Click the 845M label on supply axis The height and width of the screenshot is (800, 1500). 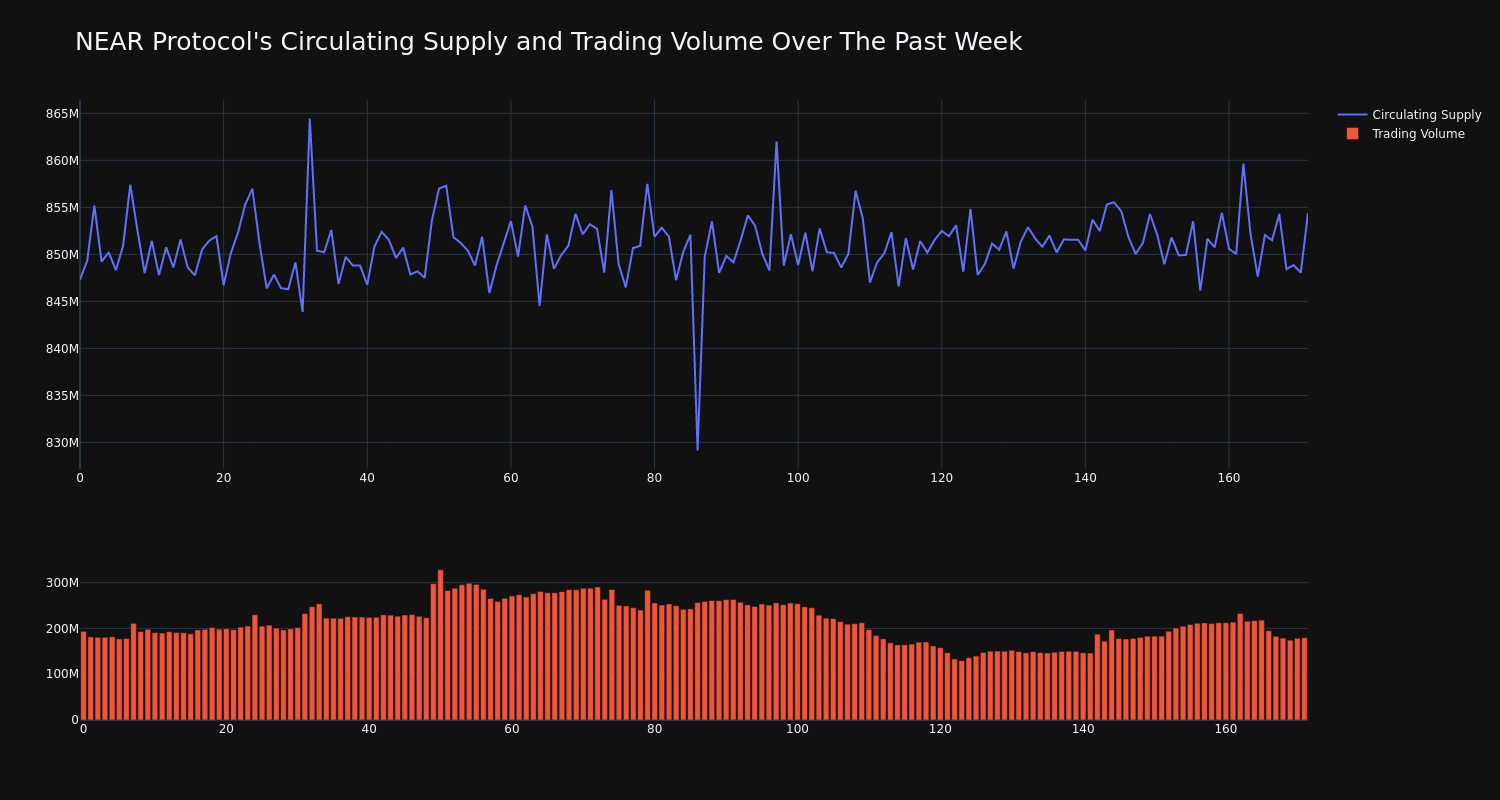(62, 302)
